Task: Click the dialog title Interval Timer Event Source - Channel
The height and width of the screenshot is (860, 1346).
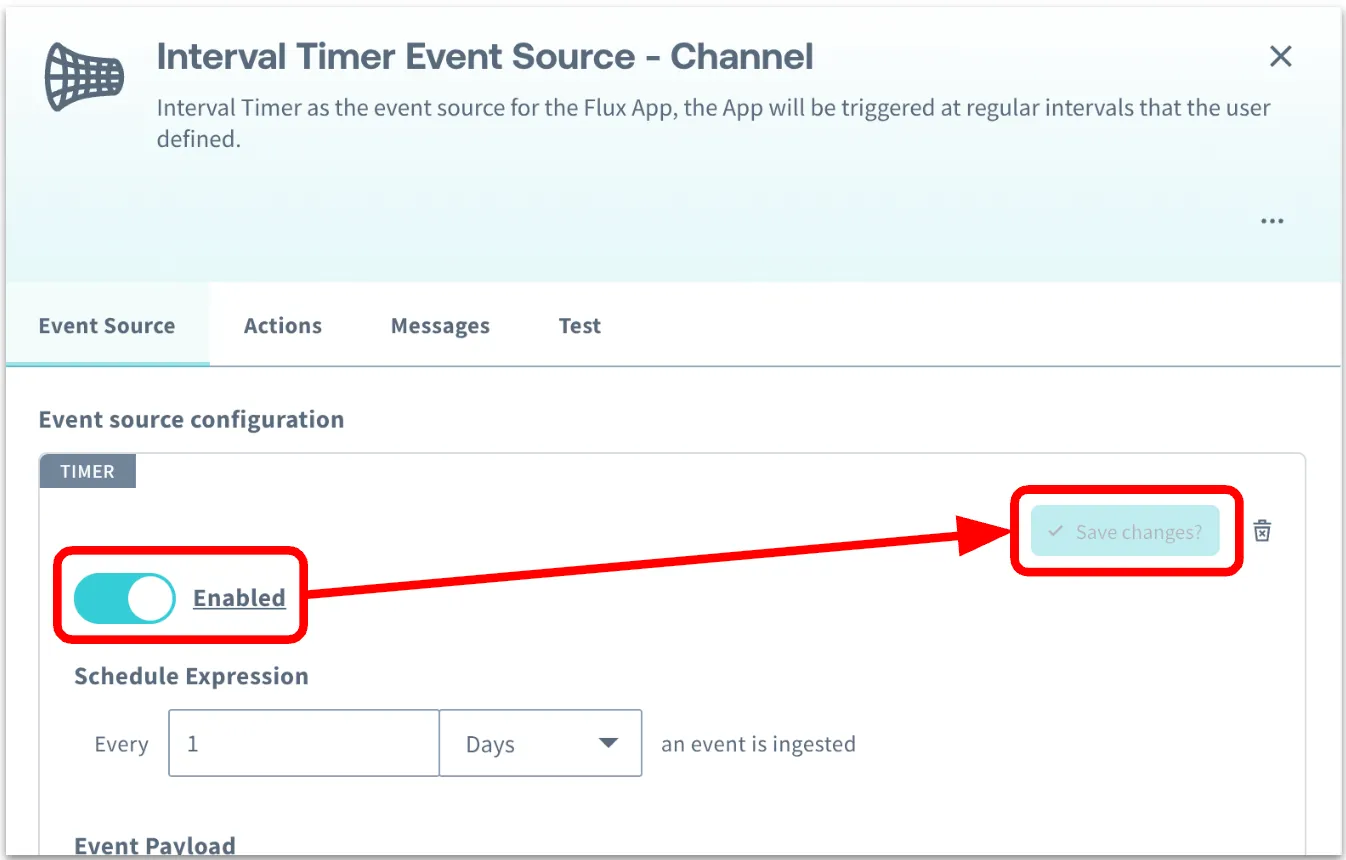Action: click(485, 57)
